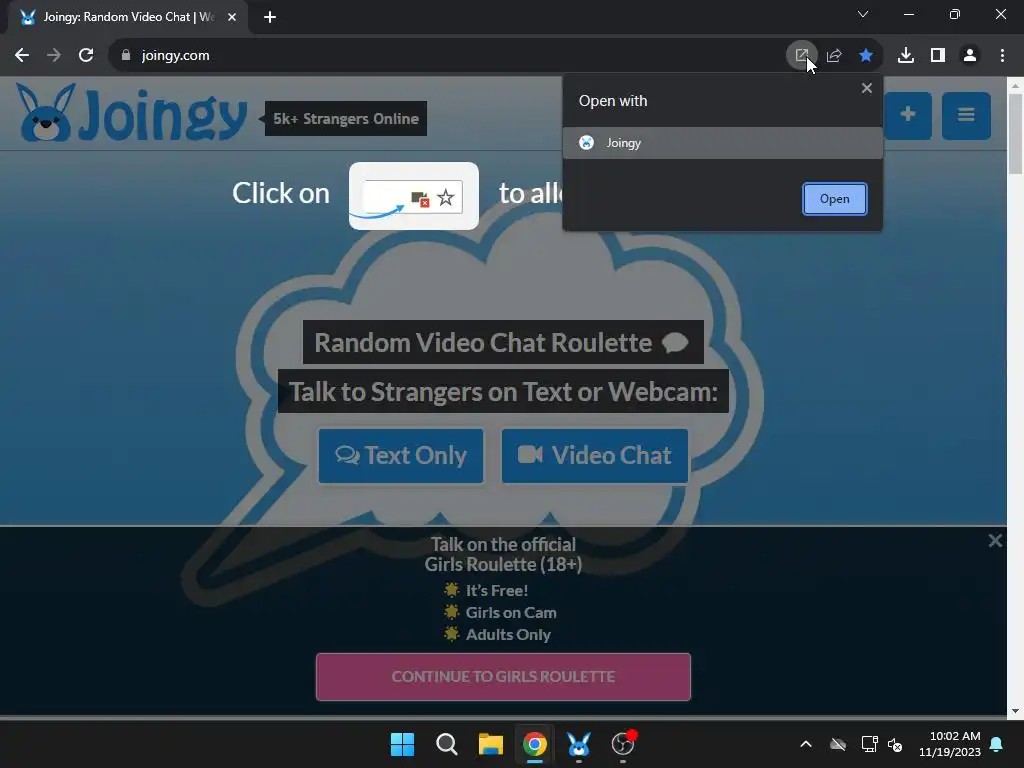The height and width of the screenshot is (768, 1024).
Task: Click the Joingy logo
Action: click(131, 112)
